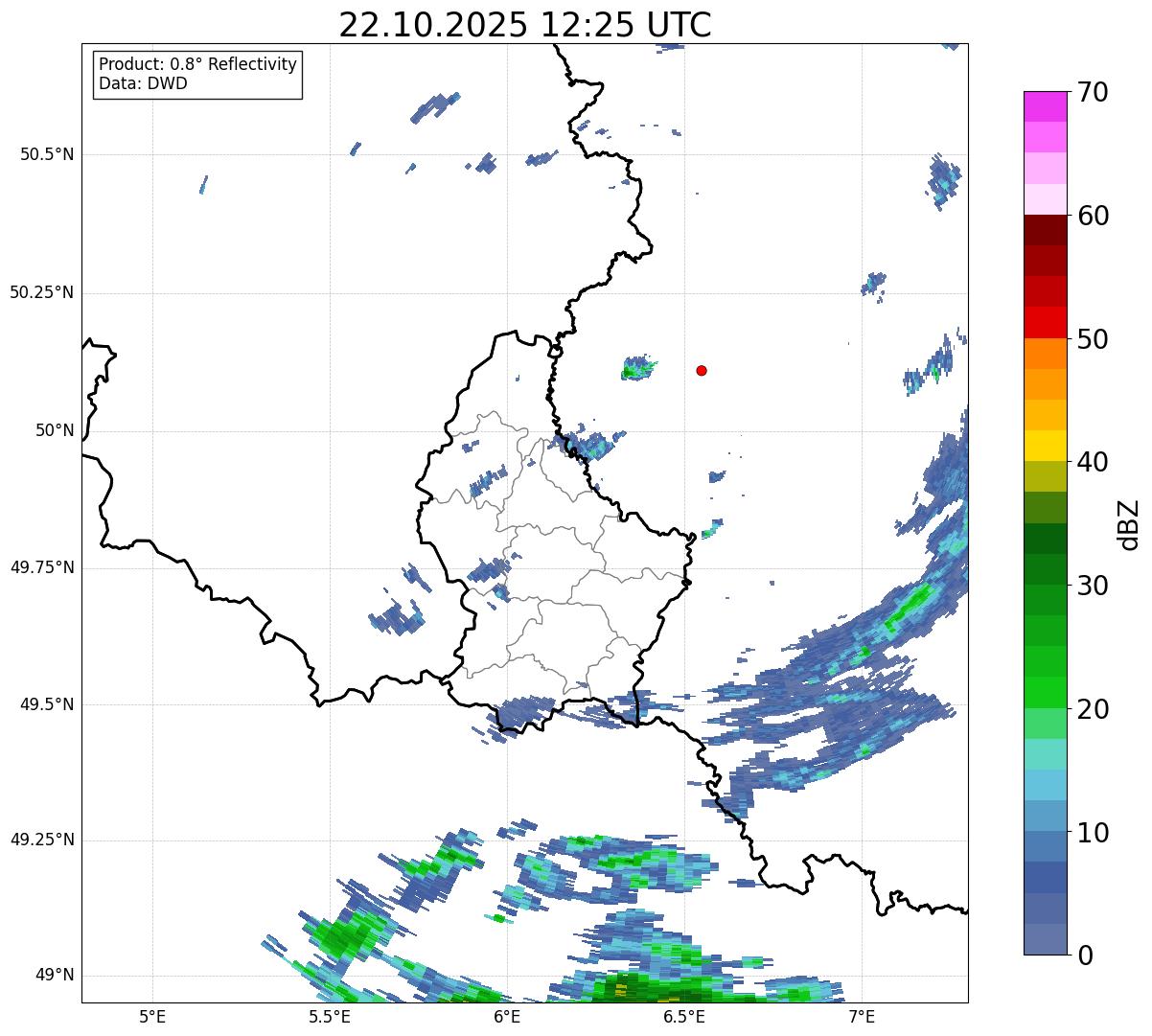Click the 60 tick on the colorbar
The height and width of the screenshot is (1036, 1152).
pyautogui.click(x=1093, y=216)
